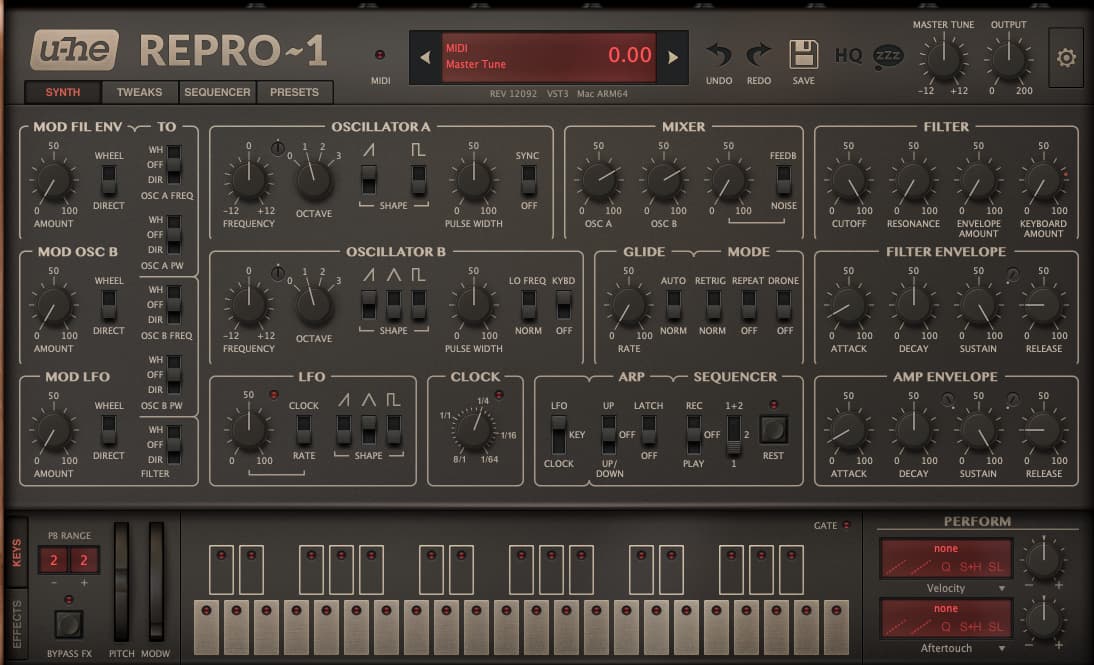Click the Clock division knob

click(474, 429)
